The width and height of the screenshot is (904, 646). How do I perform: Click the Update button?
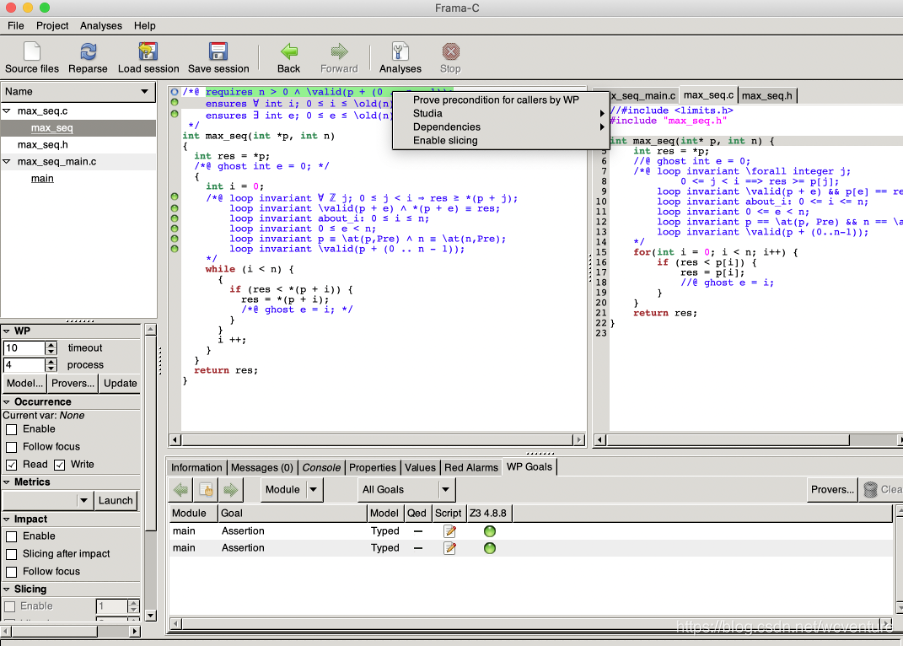point(120,383)
